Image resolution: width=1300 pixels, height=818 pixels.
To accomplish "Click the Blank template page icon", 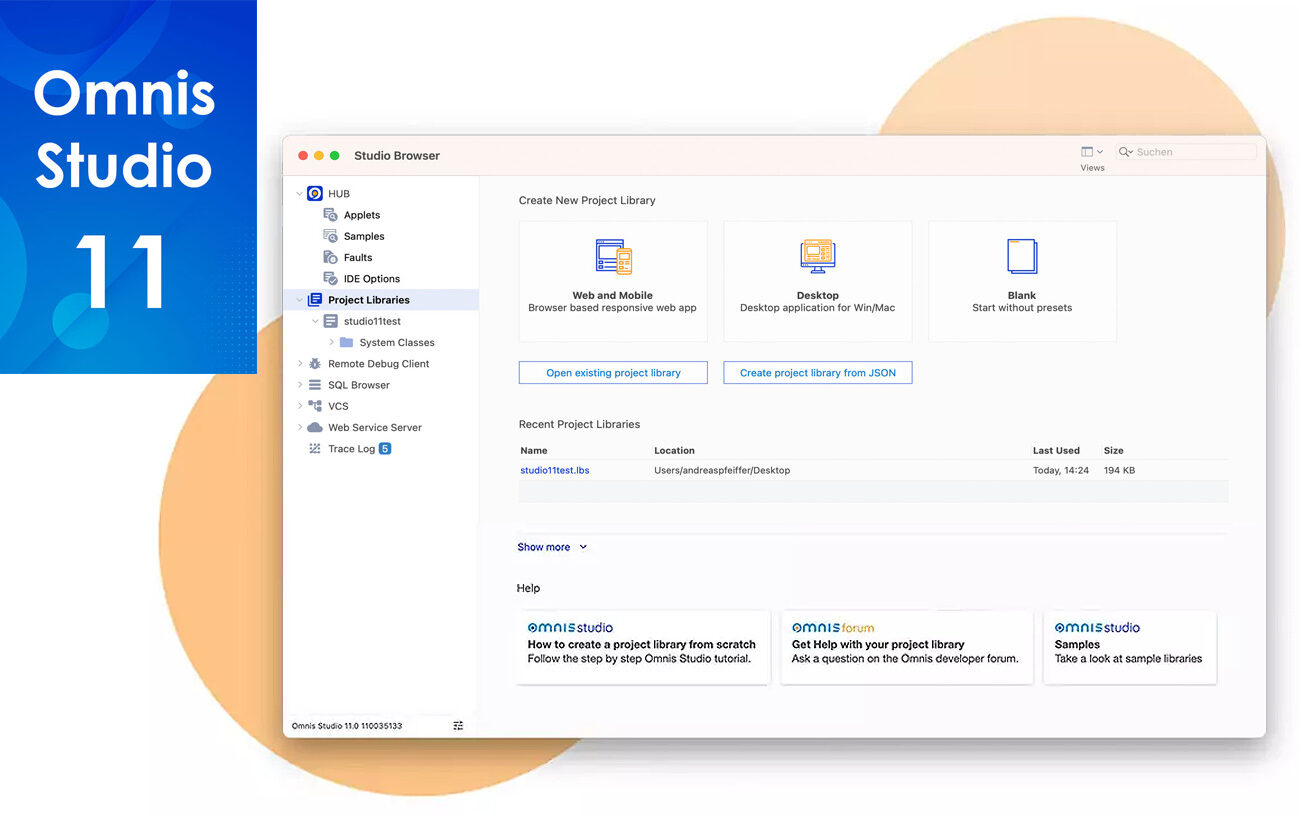I will click(x=1022, y=257).
